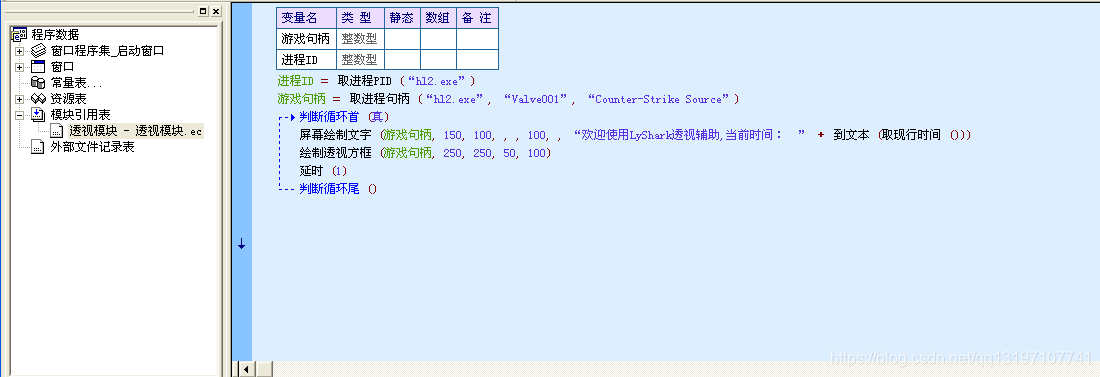
Task: Click the horizontal scrollbar thumb
Action: (263, 369)
